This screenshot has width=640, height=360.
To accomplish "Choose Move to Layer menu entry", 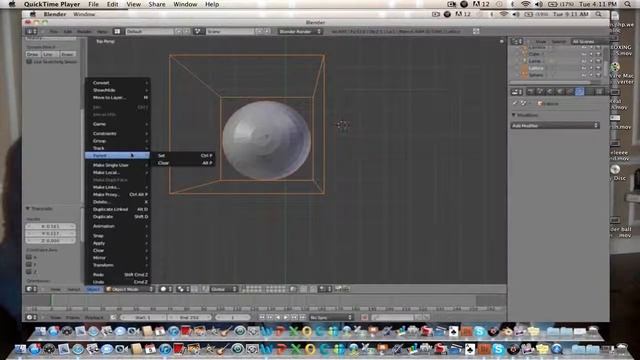I will click(x=118, y=98).
